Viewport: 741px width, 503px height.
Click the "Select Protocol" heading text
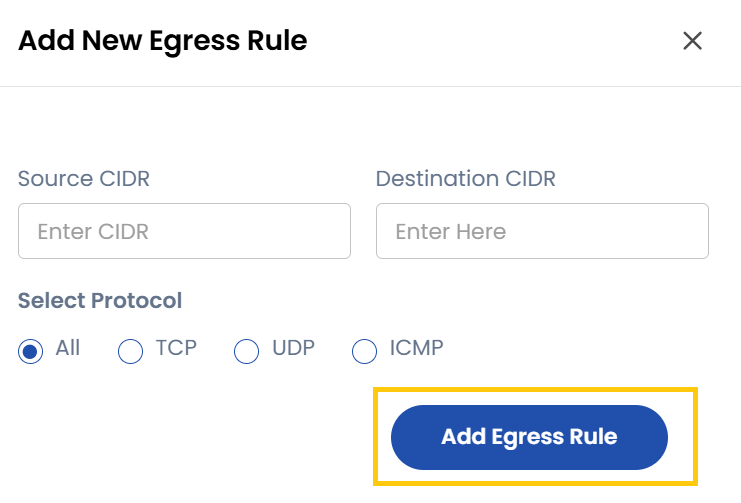(x=100, y=300)
